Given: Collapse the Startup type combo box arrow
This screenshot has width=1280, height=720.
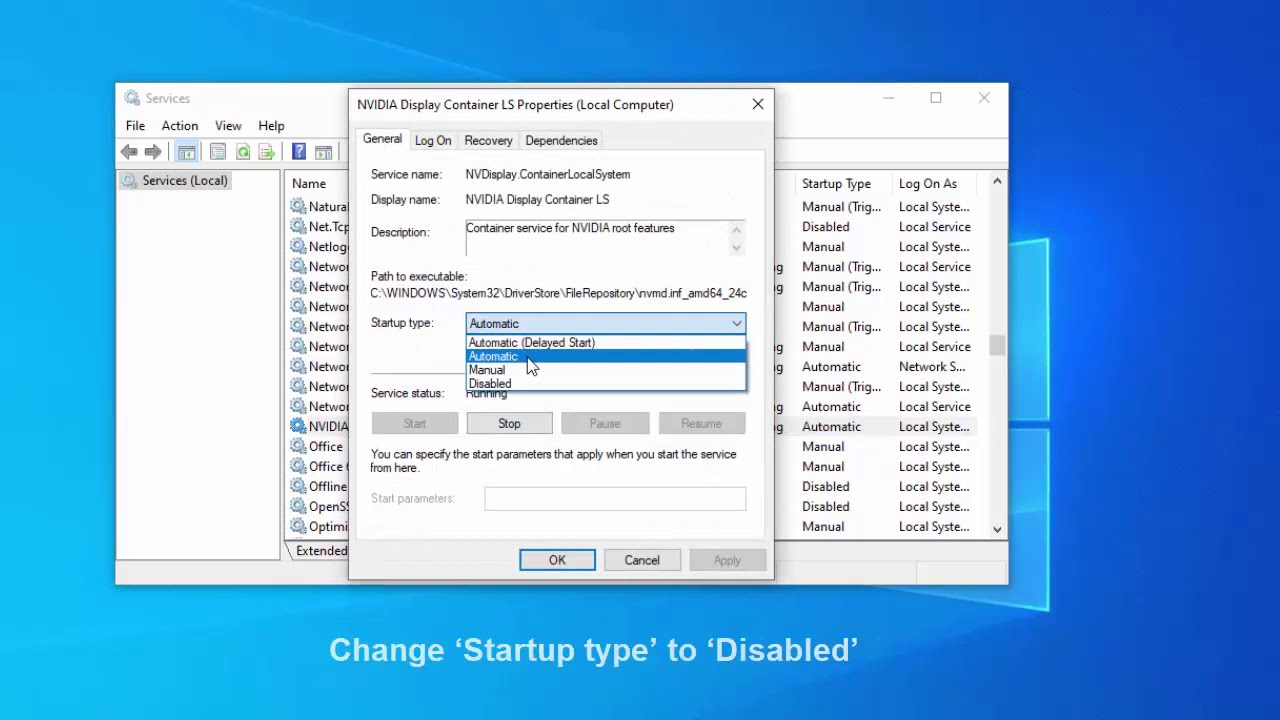Looking at the screenshot, I should [x=736, y=323].
